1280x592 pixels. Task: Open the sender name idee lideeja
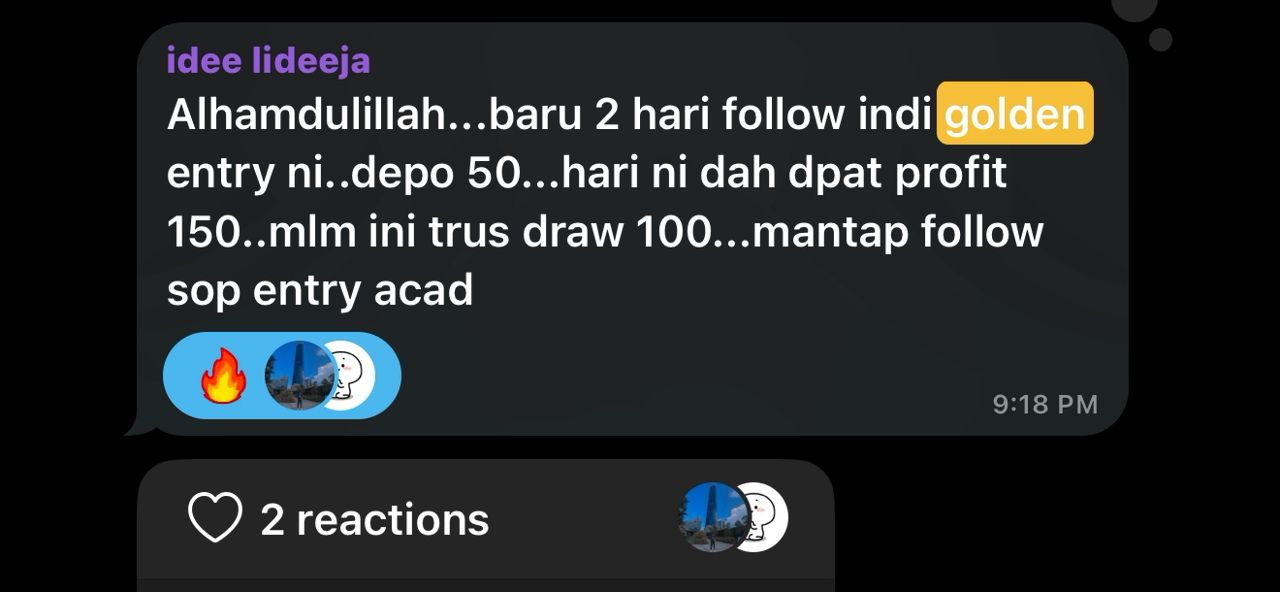click(x=269, y=61)
